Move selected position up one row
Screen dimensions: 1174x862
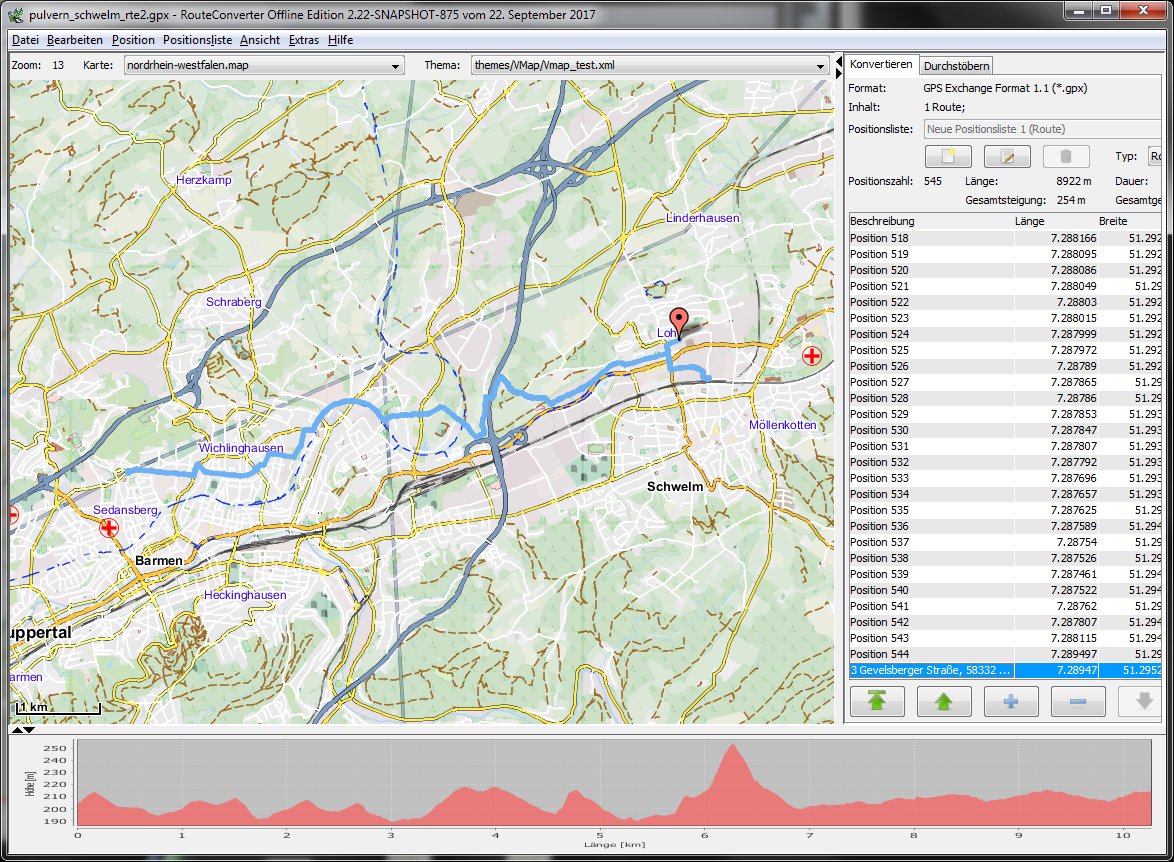pyautogui.click(x=943, y=701)
